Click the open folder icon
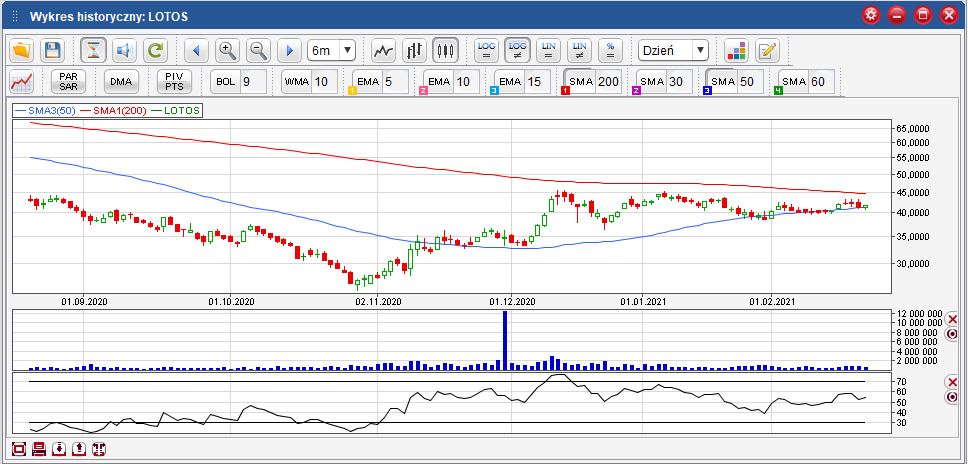 click(23, 50)
